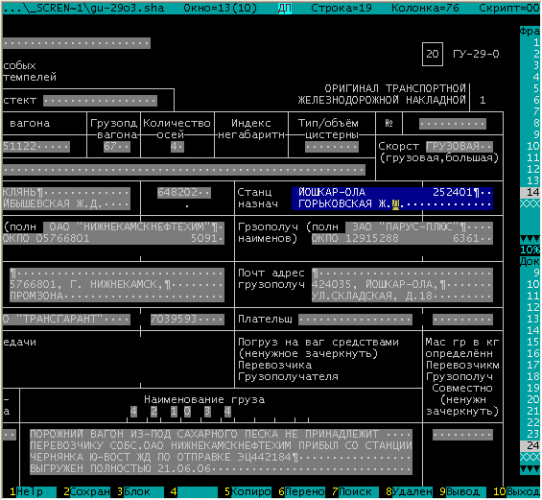Click the ЧЕРНЯНКА Ю-ВОСТ ЖД cargo line
This screenshot has height=500, width=542.
[x=221, y=457]
